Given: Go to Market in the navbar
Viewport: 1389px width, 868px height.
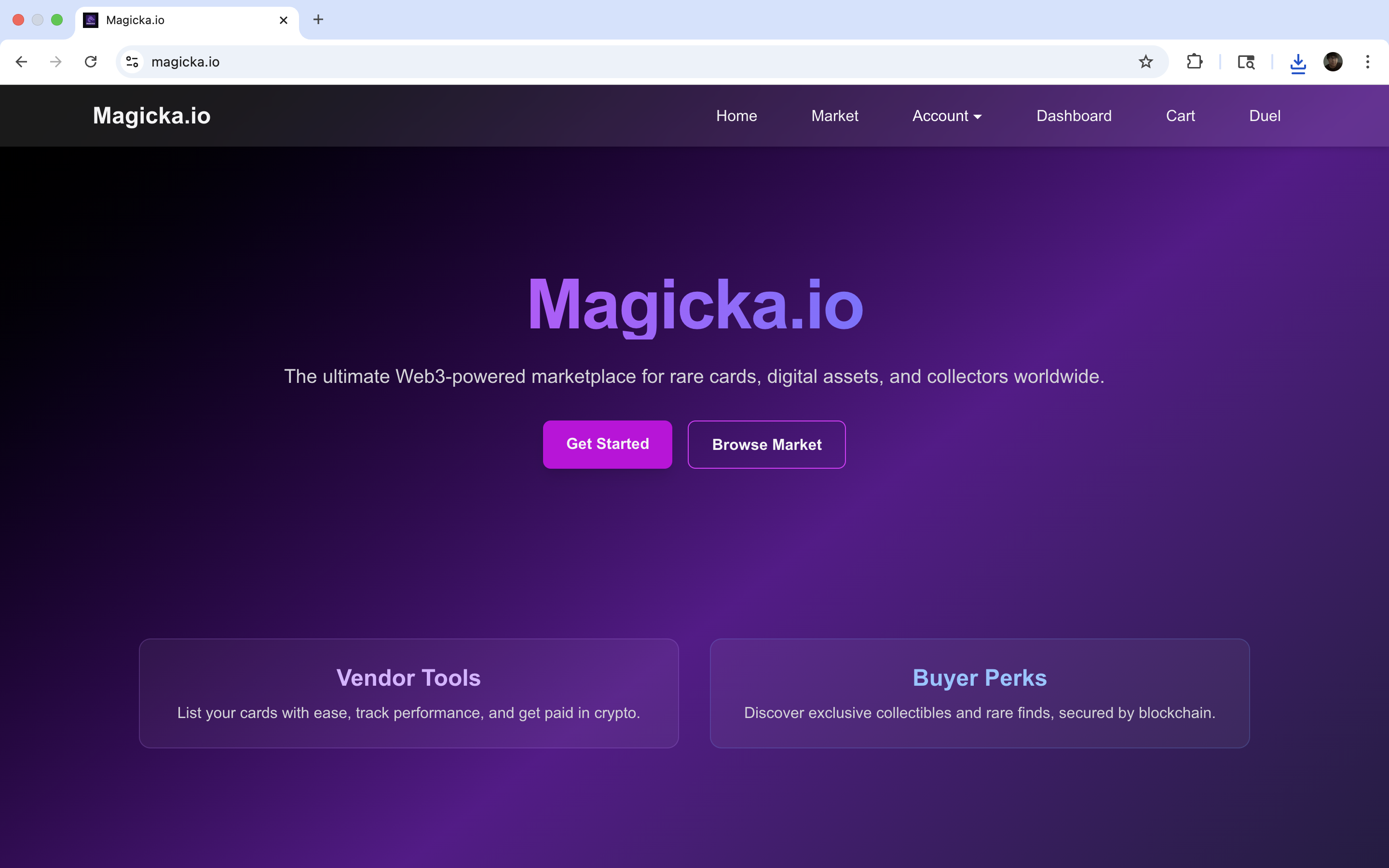Looking at the screenshot, I should coord(834,116).
